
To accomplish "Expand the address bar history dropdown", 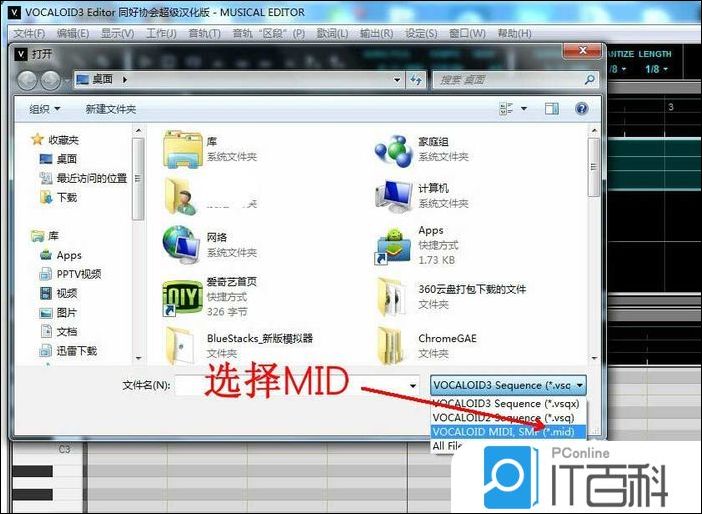I will point(397,80).
